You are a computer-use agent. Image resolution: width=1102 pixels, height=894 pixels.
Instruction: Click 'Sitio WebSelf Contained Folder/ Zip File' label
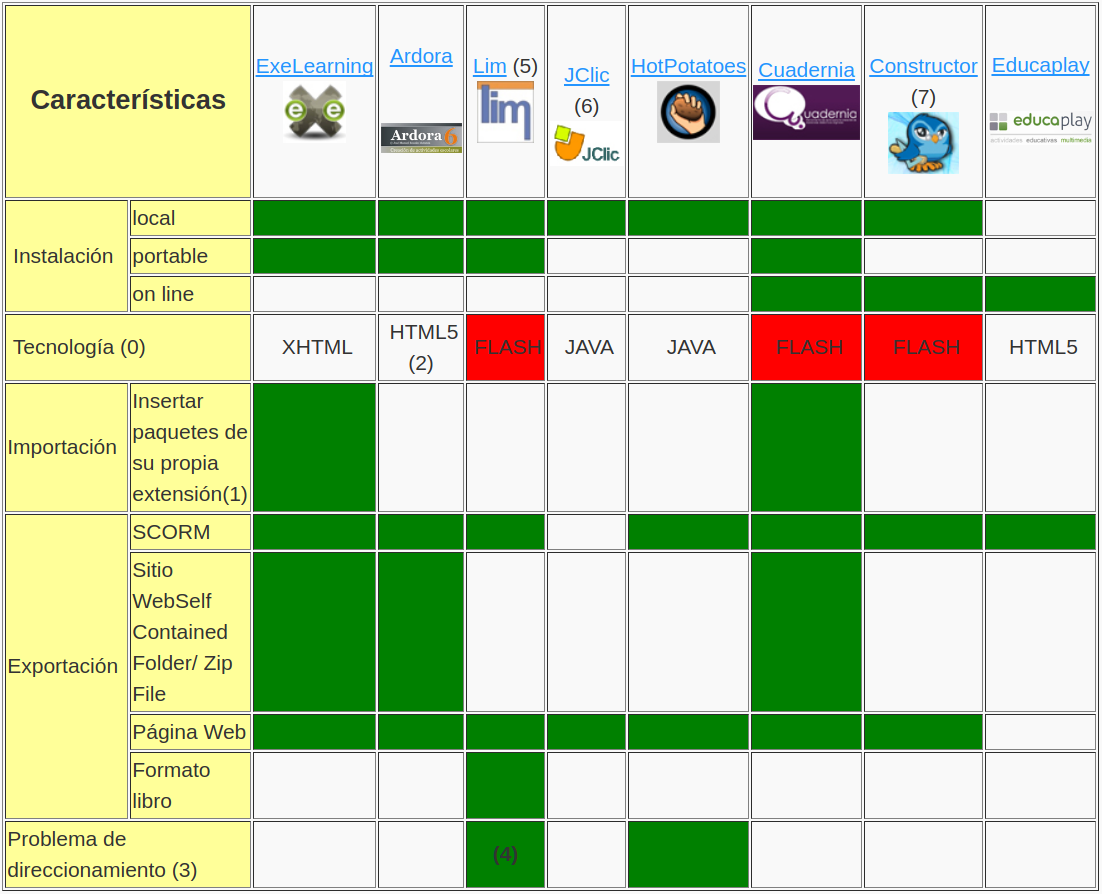(x=190, y=632)
